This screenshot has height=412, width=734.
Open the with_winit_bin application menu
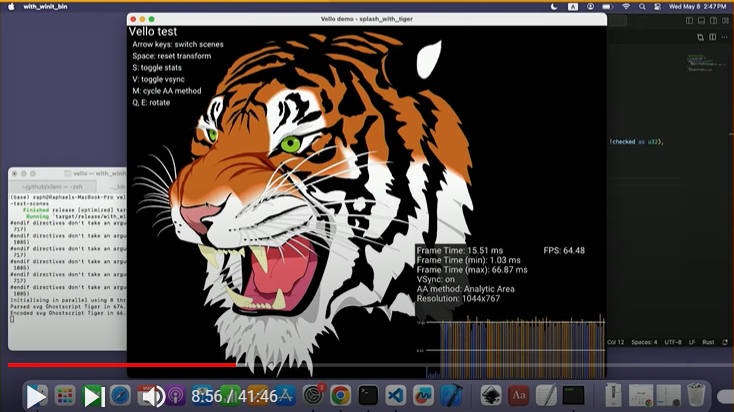click(45, 7)
